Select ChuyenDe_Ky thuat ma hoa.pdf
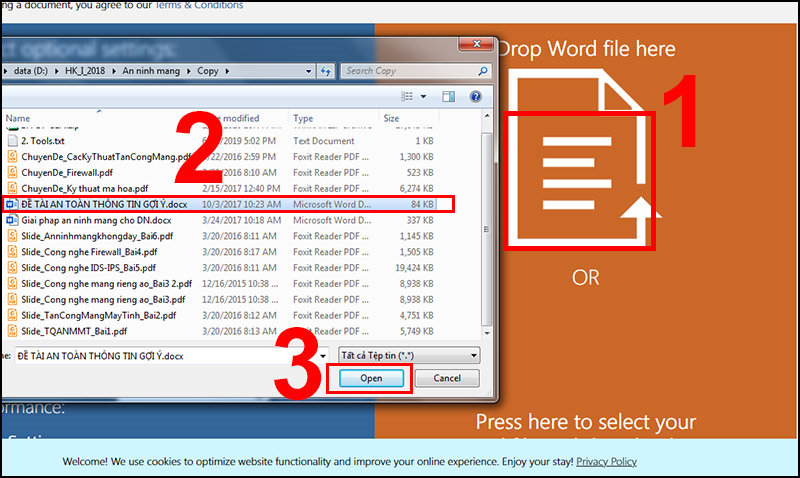 click(85, 188)
